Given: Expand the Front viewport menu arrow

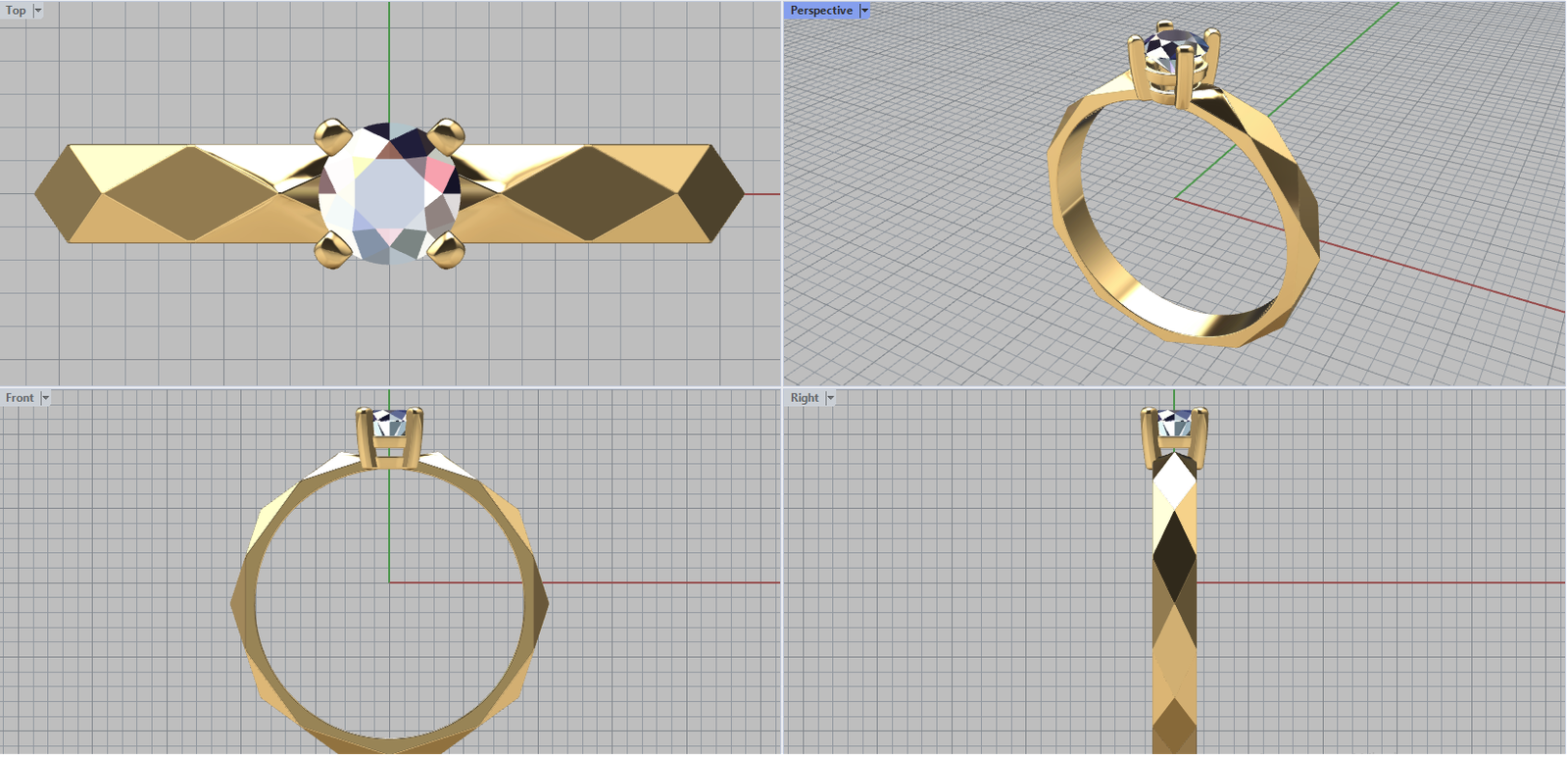Looking at the screenshot, I should (x=45, y=398).
